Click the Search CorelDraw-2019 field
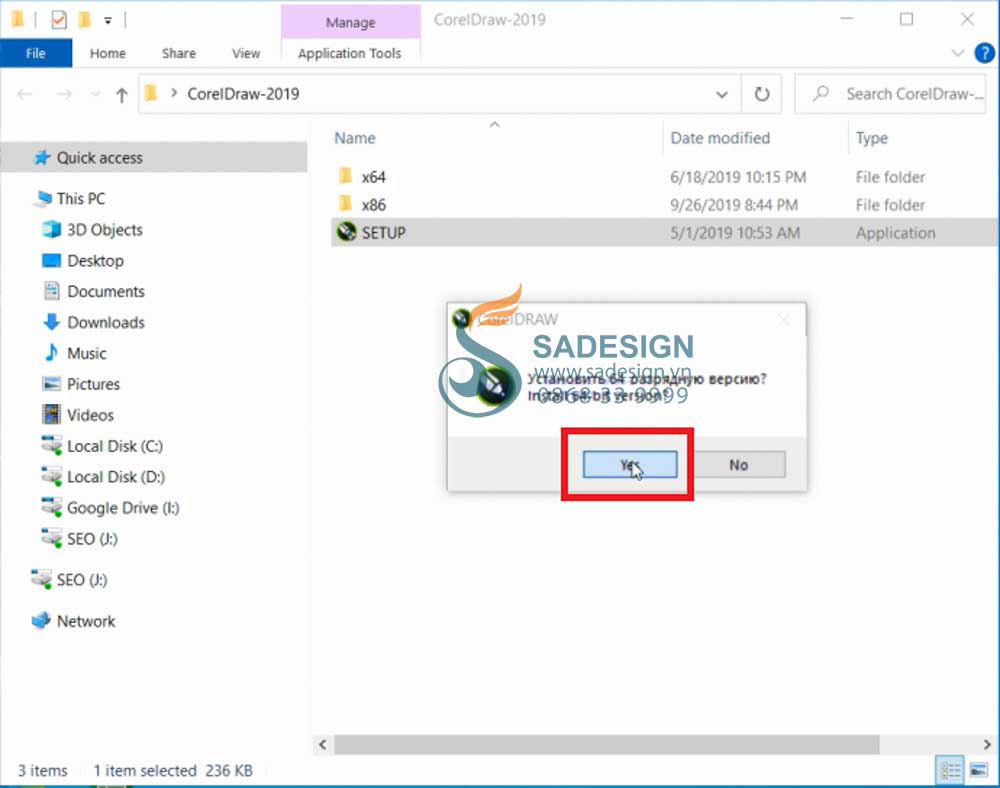The width and height of the screenshot is (1000, 788). coord(890,94)
